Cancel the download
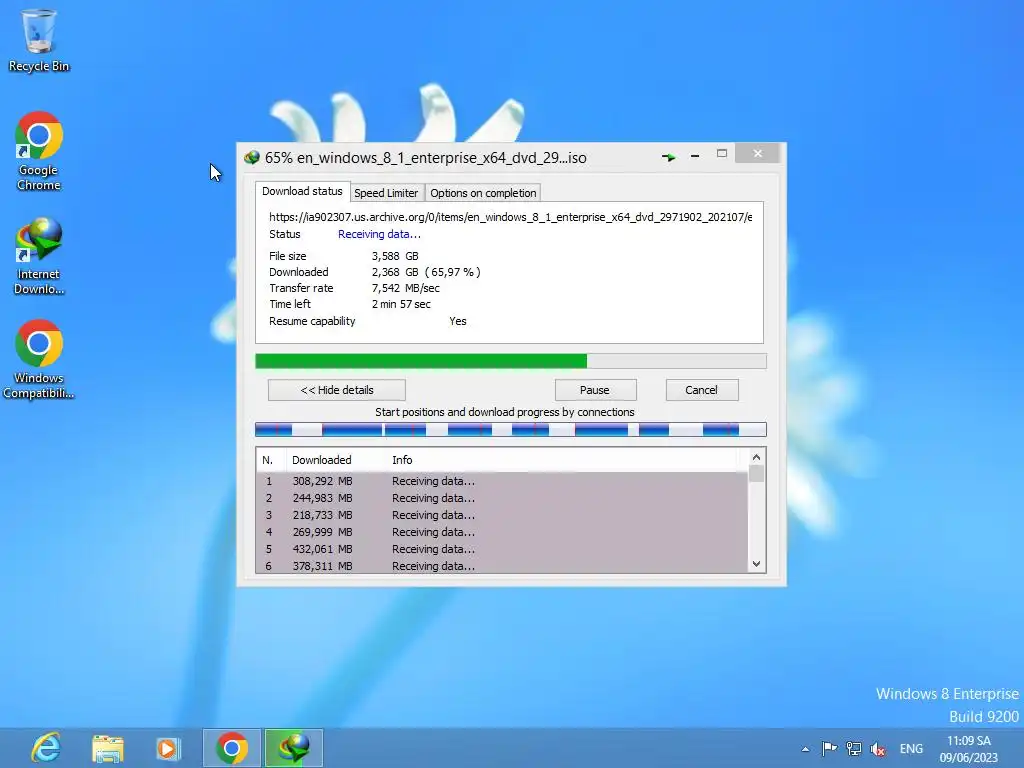The height and width of the screenshot is (768, 1024). point(701,390)
